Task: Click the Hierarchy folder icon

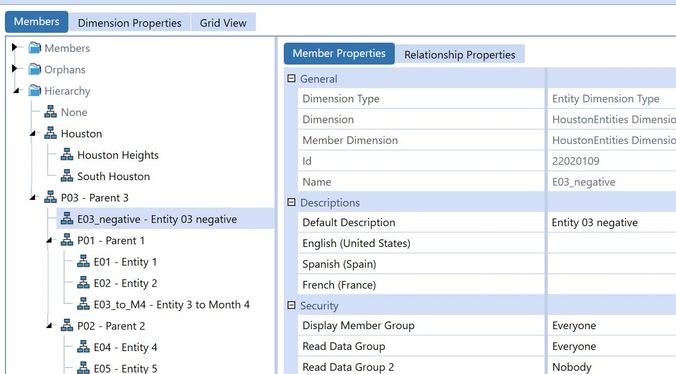Action: coord(34,90)
